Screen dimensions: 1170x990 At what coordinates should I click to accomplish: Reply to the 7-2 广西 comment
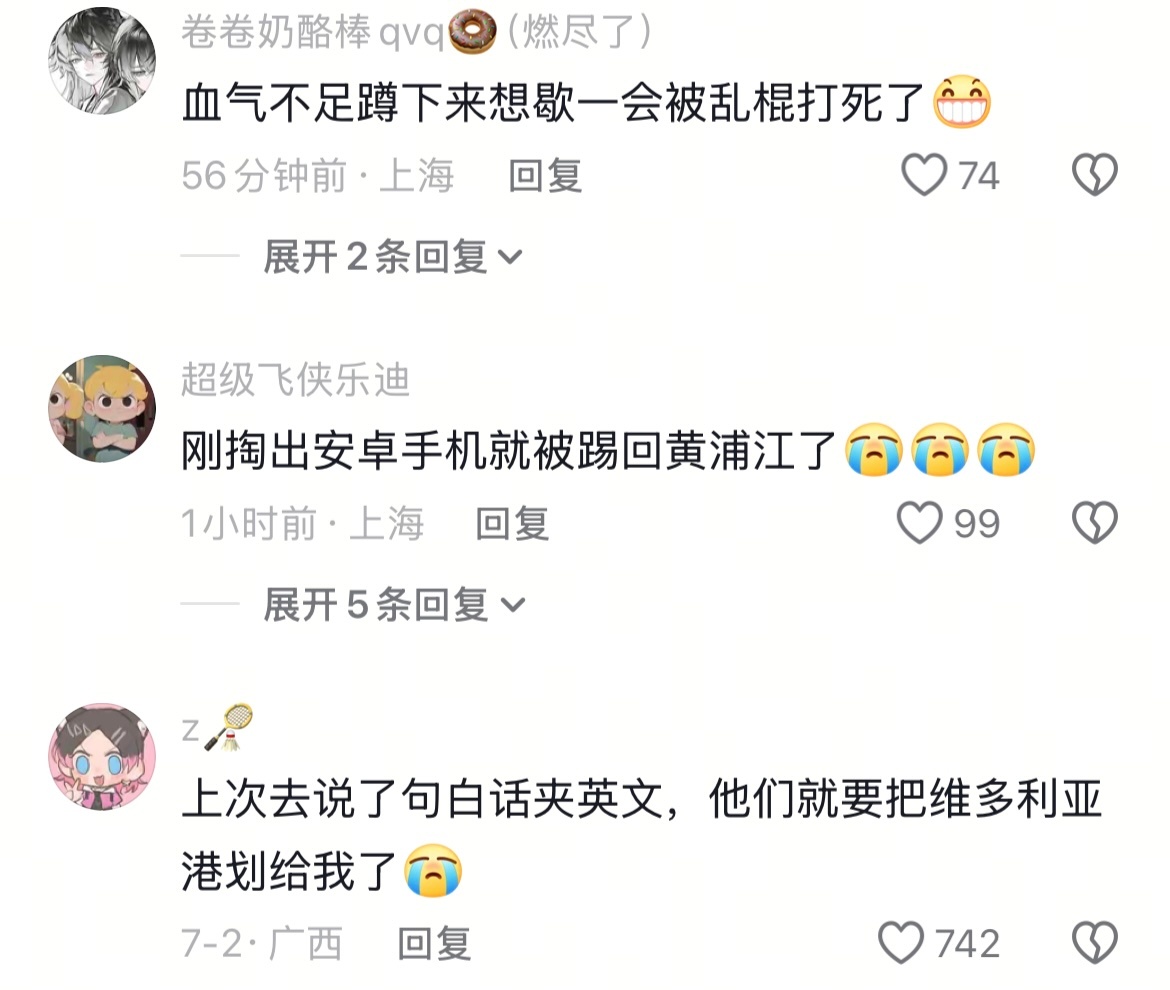(434, 944)
